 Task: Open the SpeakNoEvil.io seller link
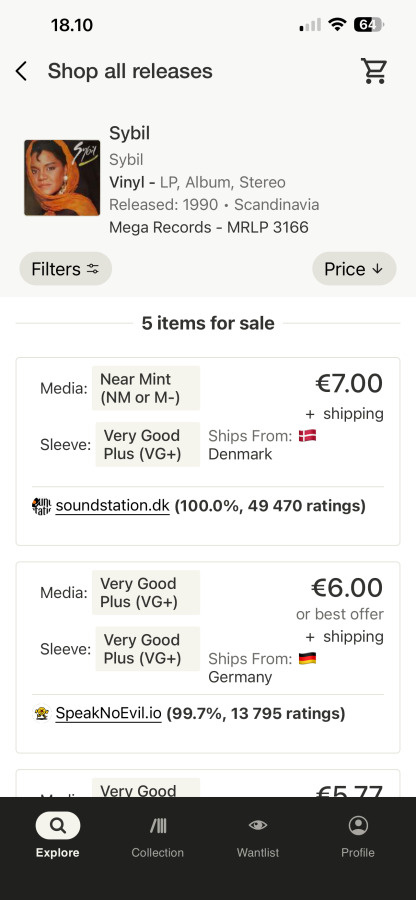pos(108,713)
